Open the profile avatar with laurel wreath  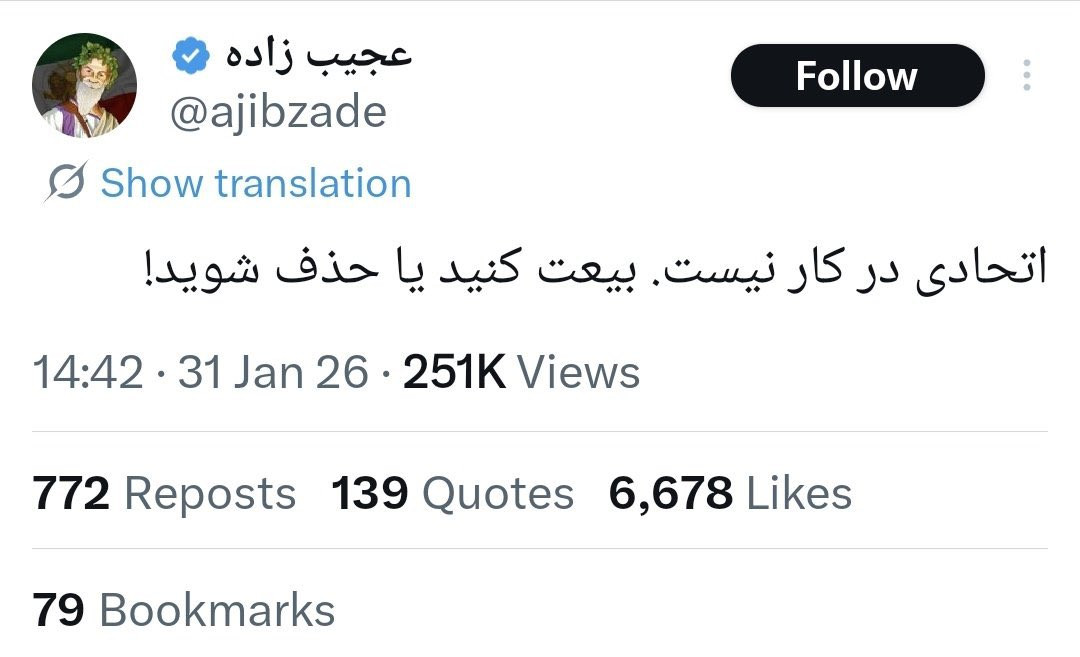(x=84, y=85)
